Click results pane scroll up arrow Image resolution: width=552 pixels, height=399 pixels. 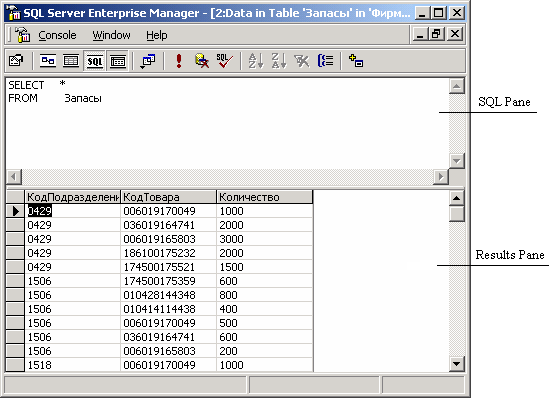(457, 198)
